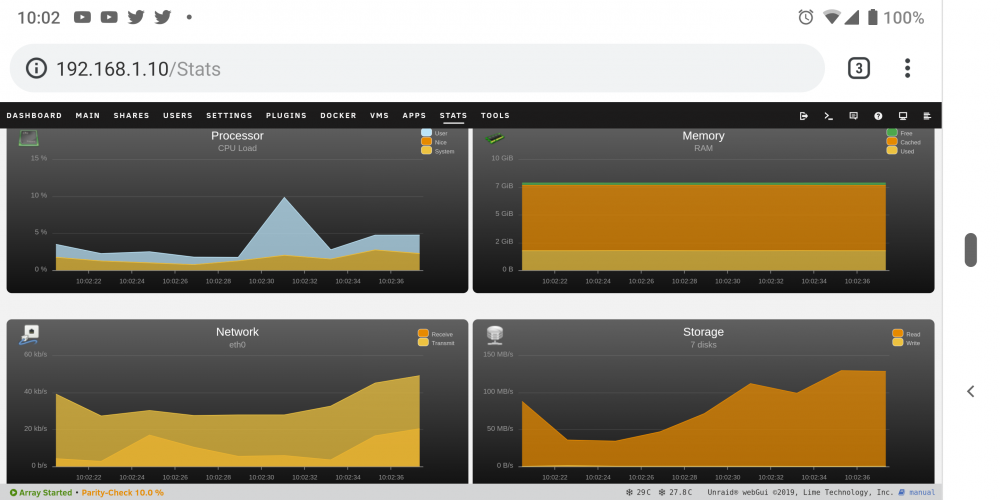Open the PLUGINS tab

[286, 116]
